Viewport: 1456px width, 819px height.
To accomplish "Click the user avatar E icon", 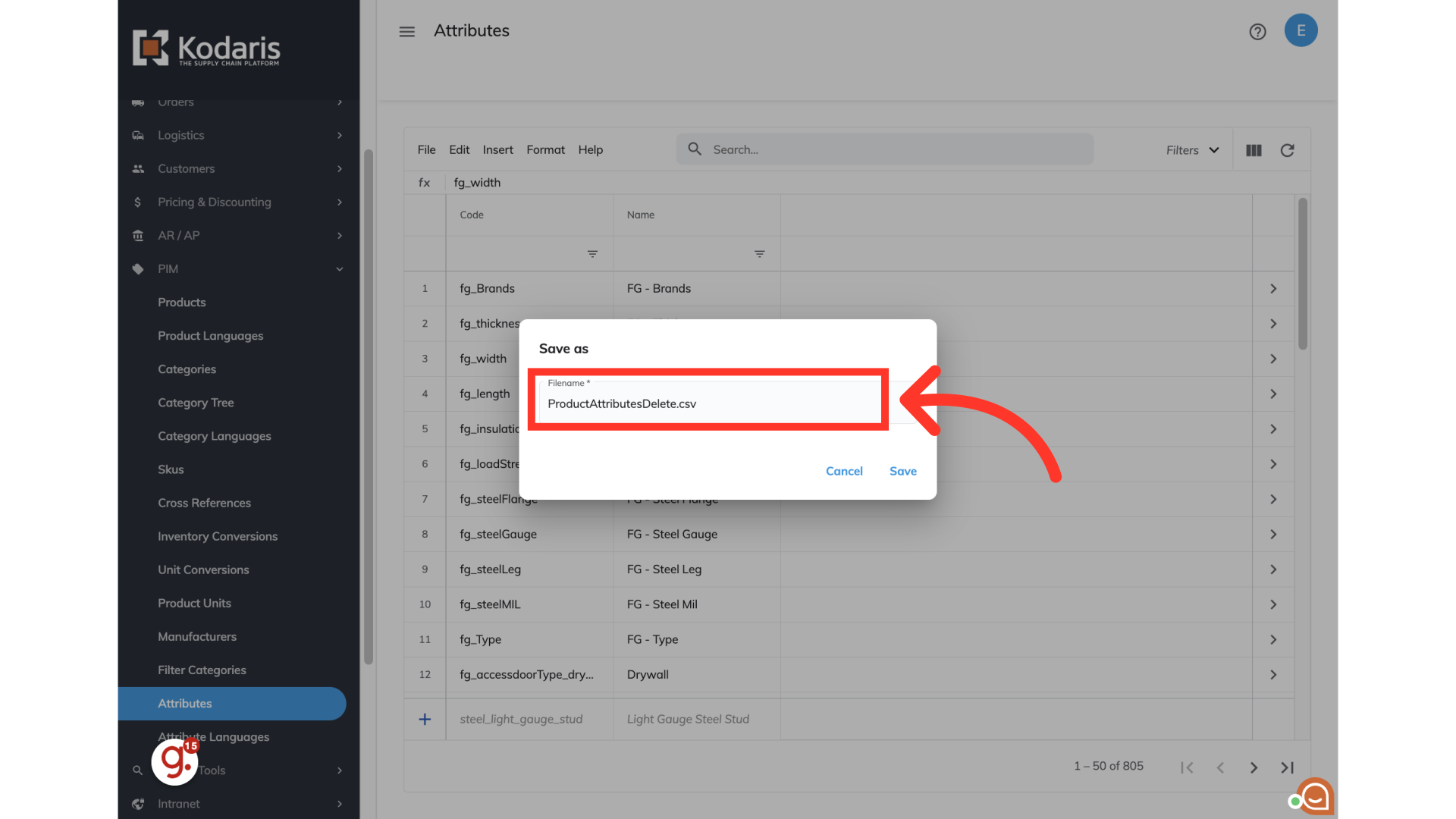I will coord(1301,30).
